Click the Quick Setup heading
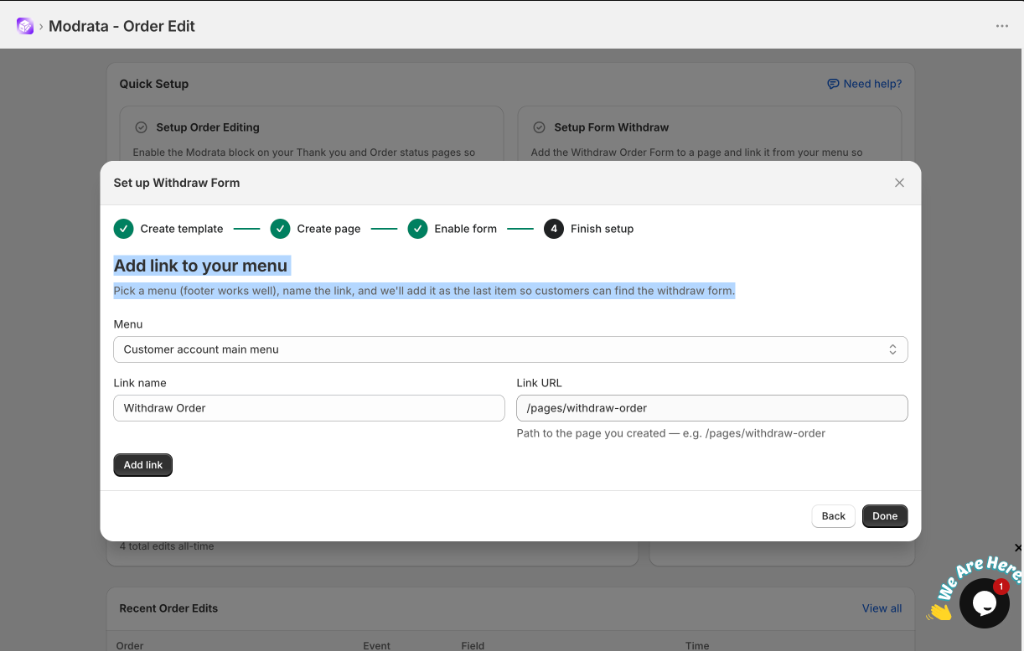The height and width of the screenshot is (651, 1024). [154, 84]
